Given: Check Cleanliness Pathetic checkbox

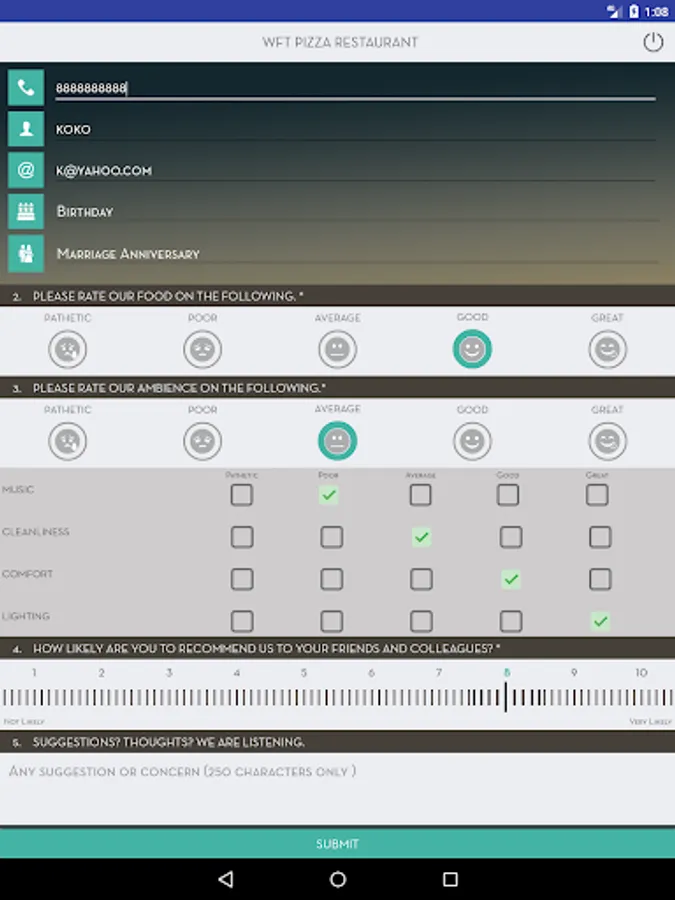Looking at the screenshot, I should (242, 537).
